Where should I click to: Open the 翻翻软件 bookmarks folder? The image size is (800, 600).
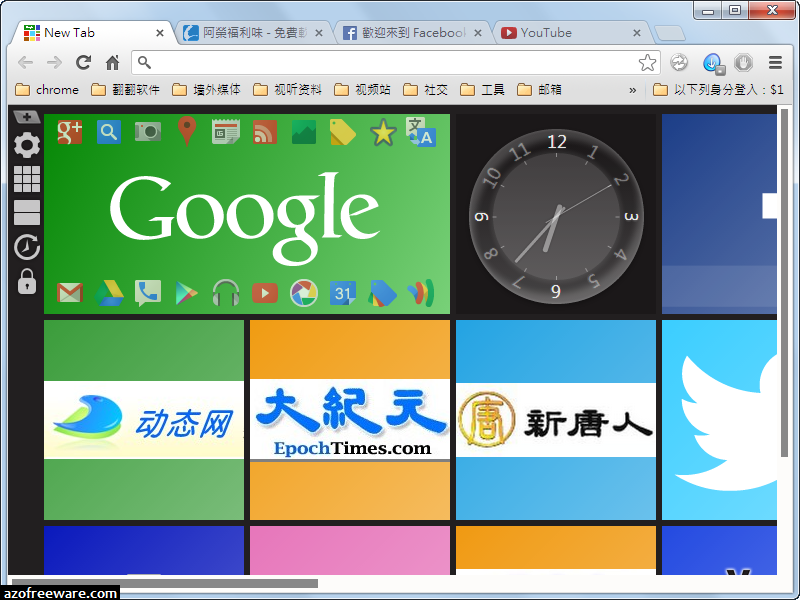tap(126, 90)
